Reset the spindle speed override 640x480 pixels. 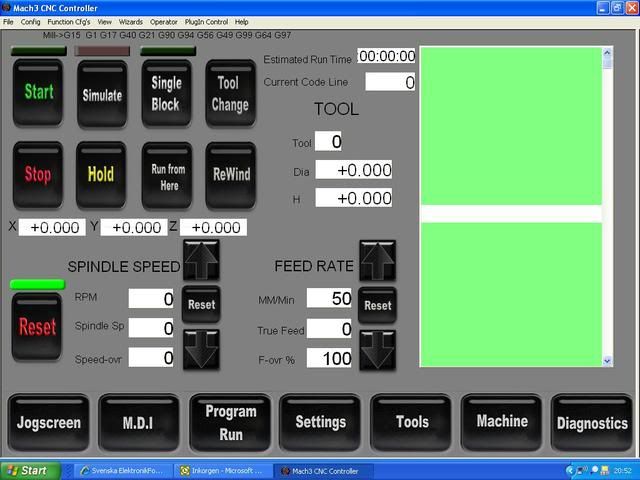[x=201, y=304]
